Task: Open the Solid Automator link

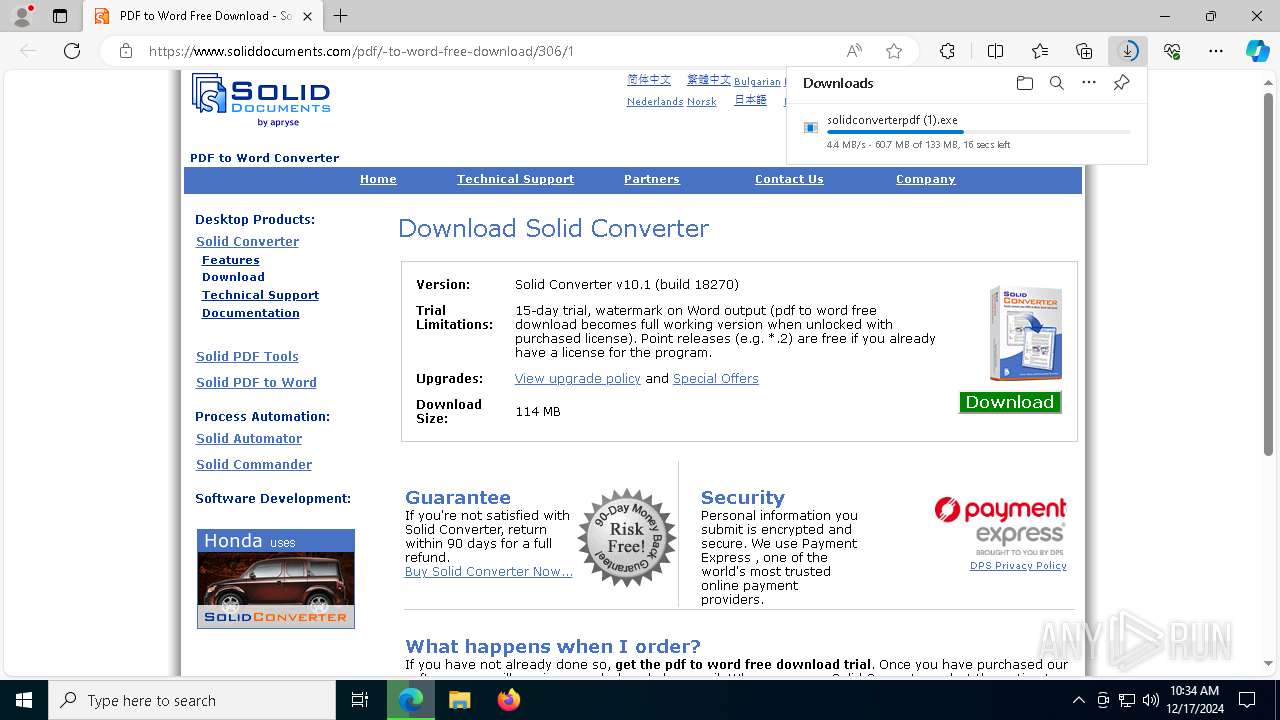Action: click(249, 438)
